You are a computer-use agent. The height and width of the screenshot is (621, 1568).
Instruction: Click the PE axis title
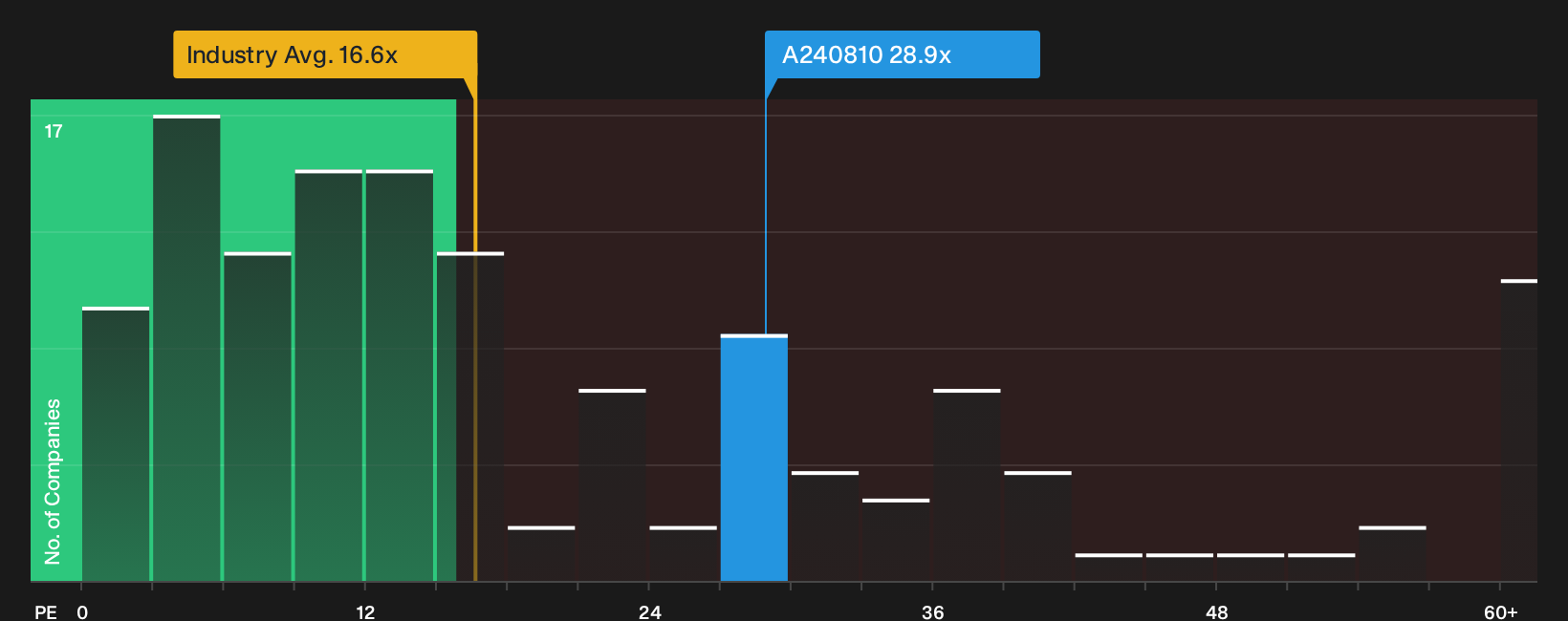coord(46,611)
